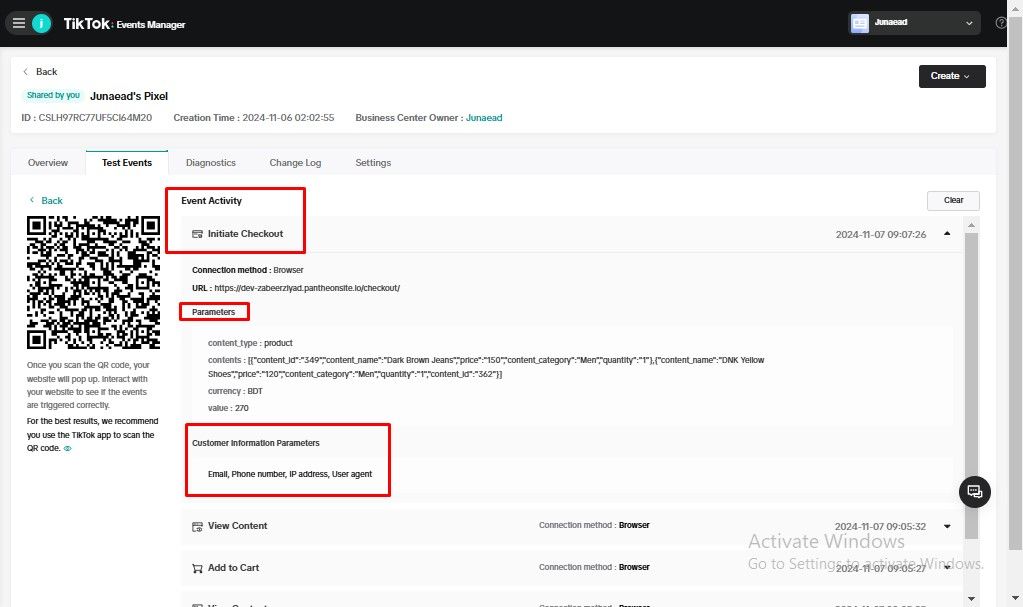This screenshot has width=1023, height=607.
Task: Open the Create dropdown button
Action: (x=952, y=76)
